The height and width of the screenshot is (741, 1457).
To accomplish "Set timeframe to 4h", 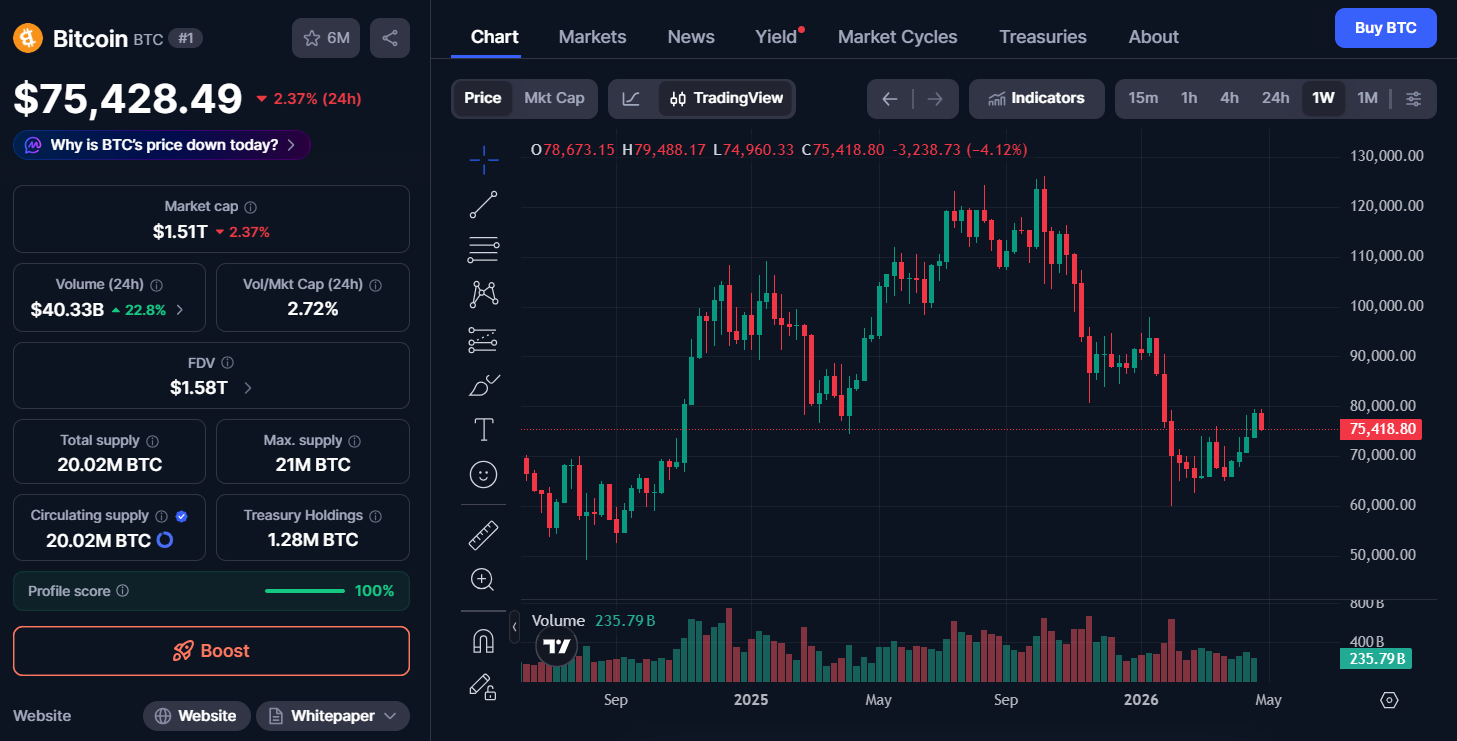I will click(x=1230, y=98).
